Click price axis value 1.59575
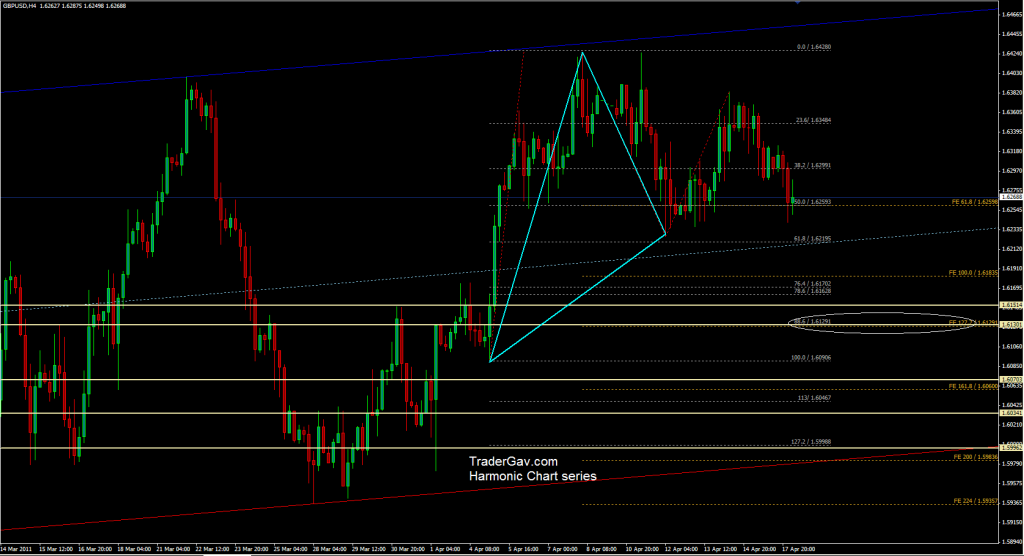 click(x=1012, y=483)
